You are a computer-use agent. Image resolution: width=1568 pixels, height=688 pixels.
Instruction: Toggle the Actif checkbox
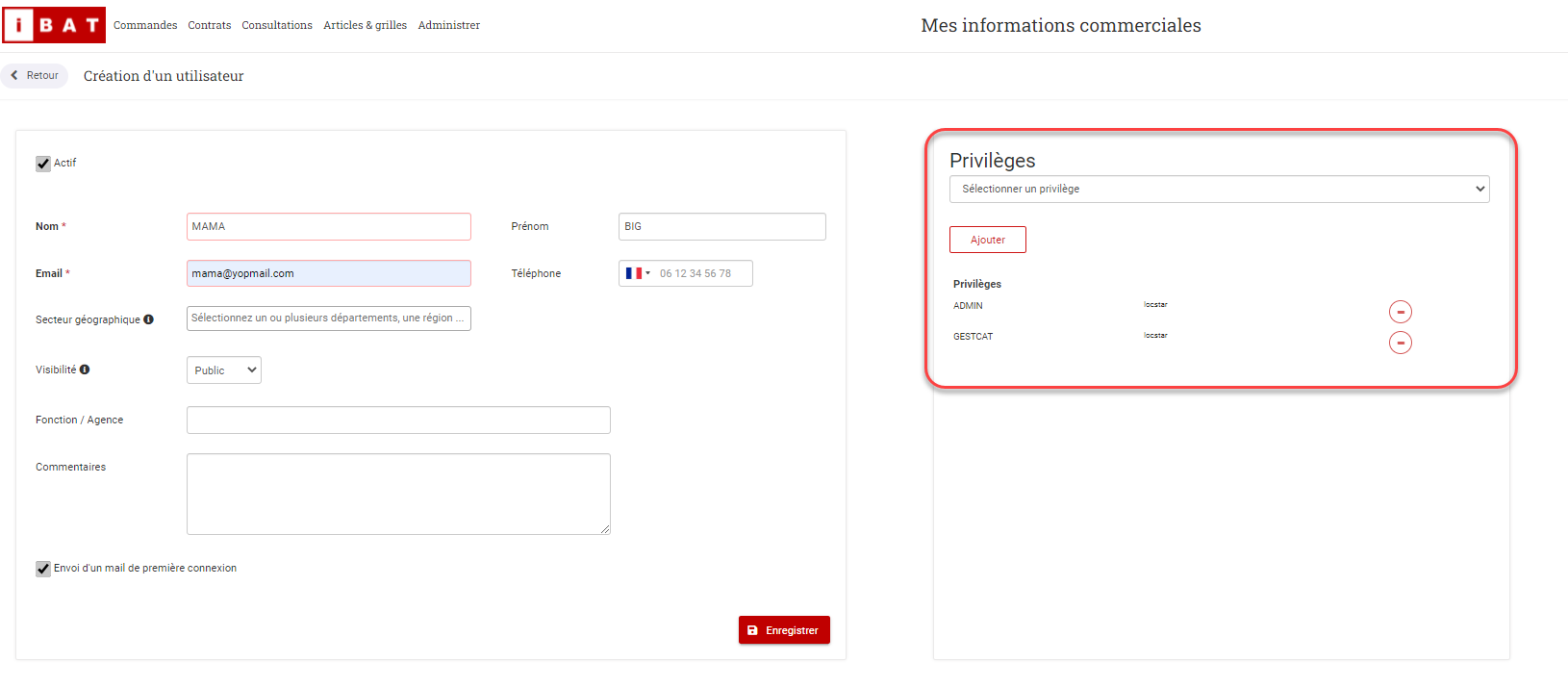click(x=43, y=164)
